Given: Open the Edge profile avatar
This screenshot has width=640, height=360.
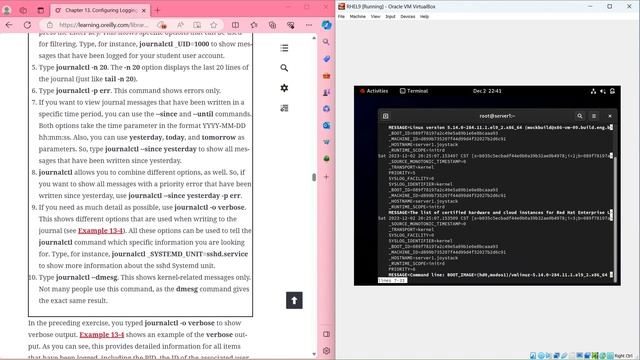Looking at the screenshot, I should coord(7,10).
